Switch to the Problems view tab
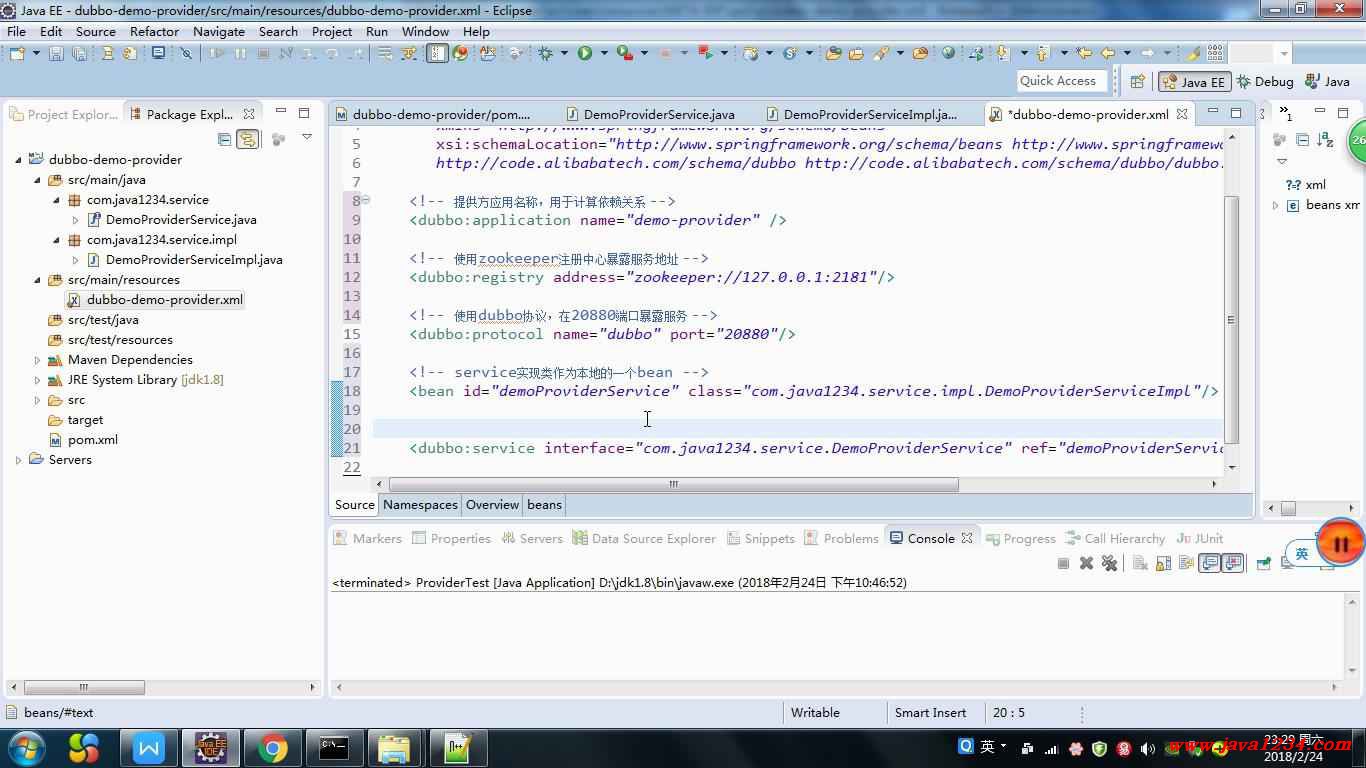Image resolution: width=1366 pixels, height=768 pixels. click(841, 538)
